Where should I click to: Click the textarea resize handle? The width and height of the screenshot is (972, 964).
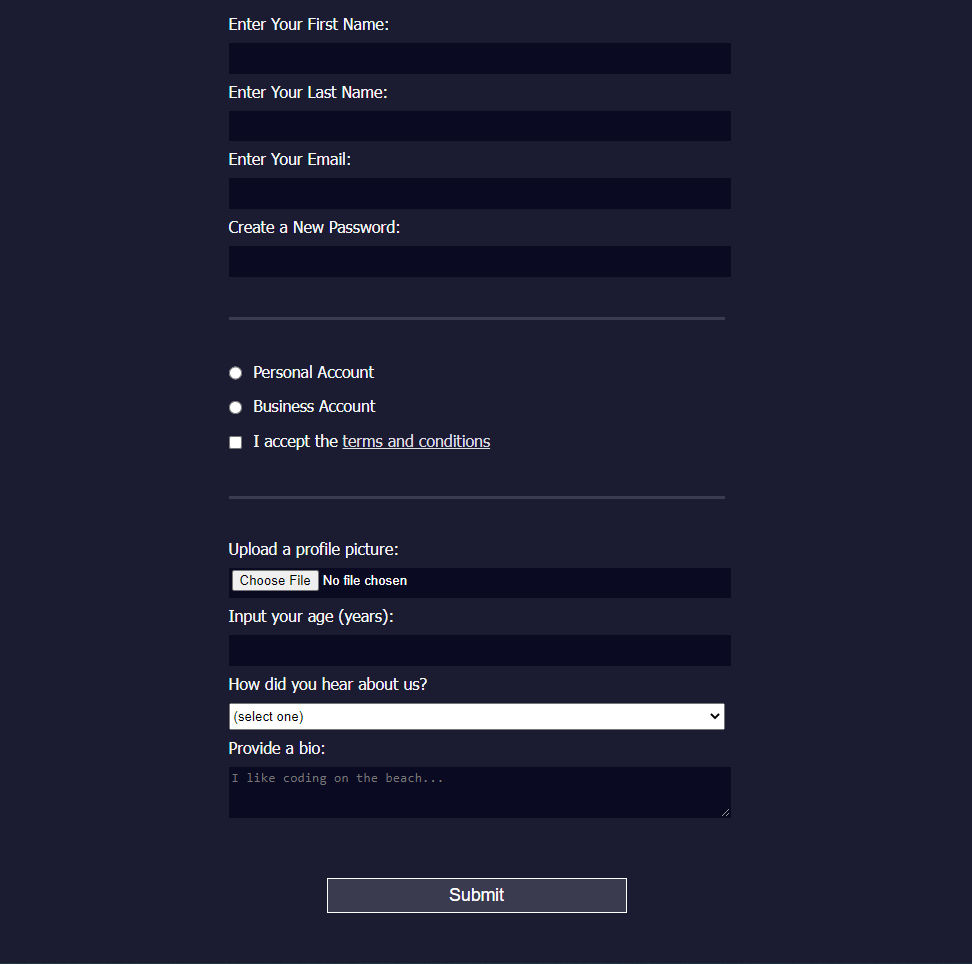pyautogui.click(x=726, y=813)
